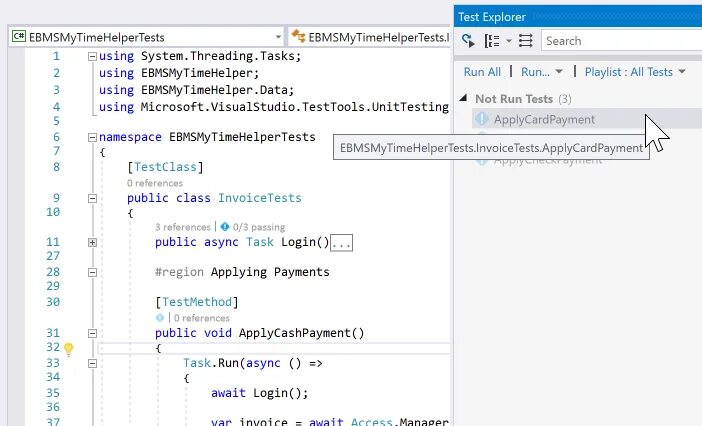Click 0 references above ApplyCashPayment
The height and width of the screenshot is (426, 702).
click(201, 318)
